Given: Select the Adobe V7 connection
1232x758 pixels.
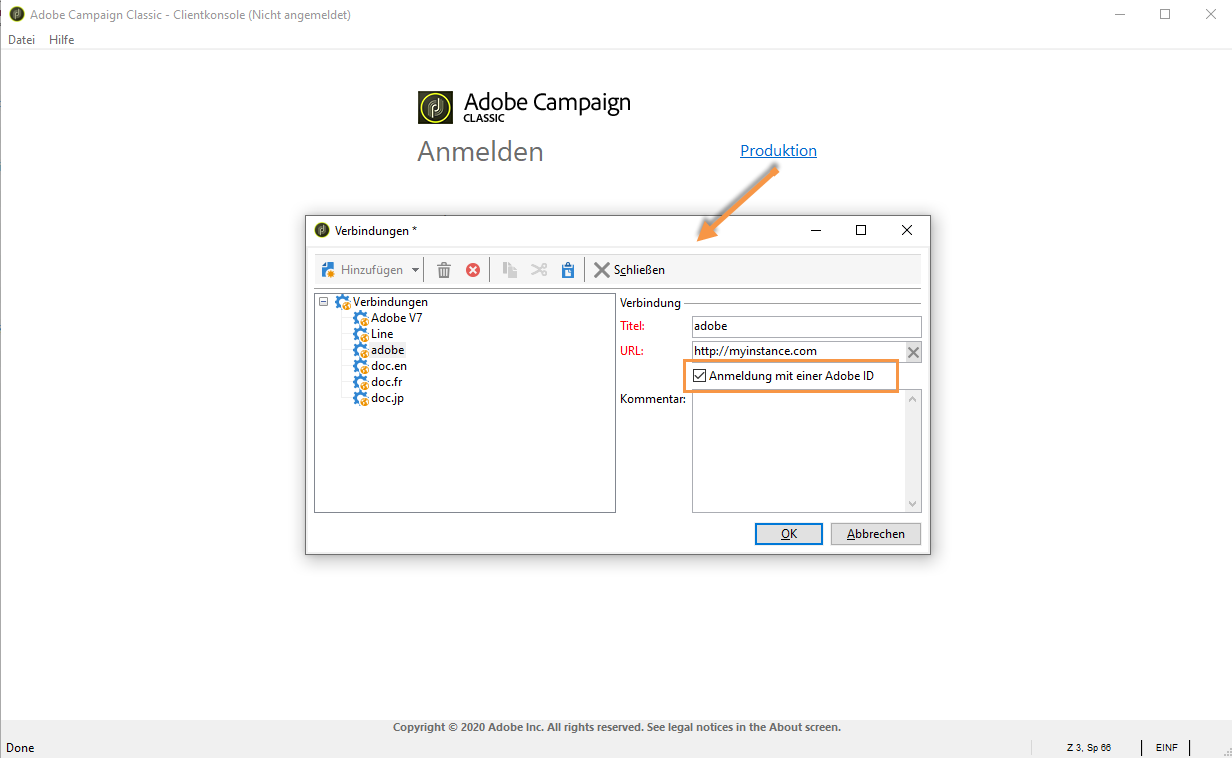Looking at the screenshot, I should tap(397, 318).
